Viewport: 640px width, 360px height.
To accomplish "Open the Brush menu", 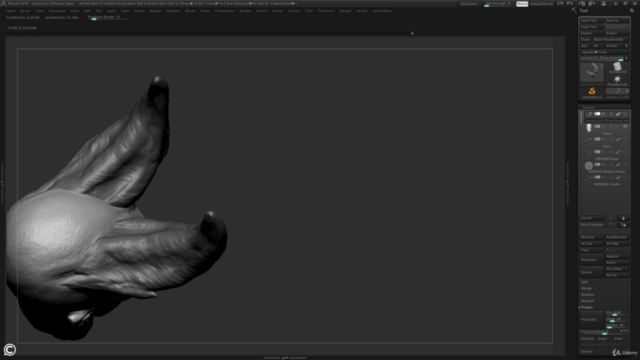I will [25, 11].
